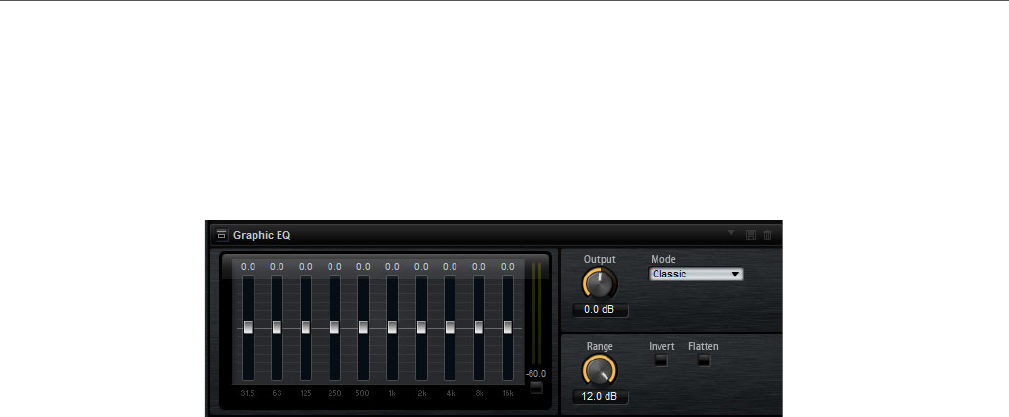Viewport: 1009px width, 417px height.
Task: Click the Output knob
Action: (599, 284)
